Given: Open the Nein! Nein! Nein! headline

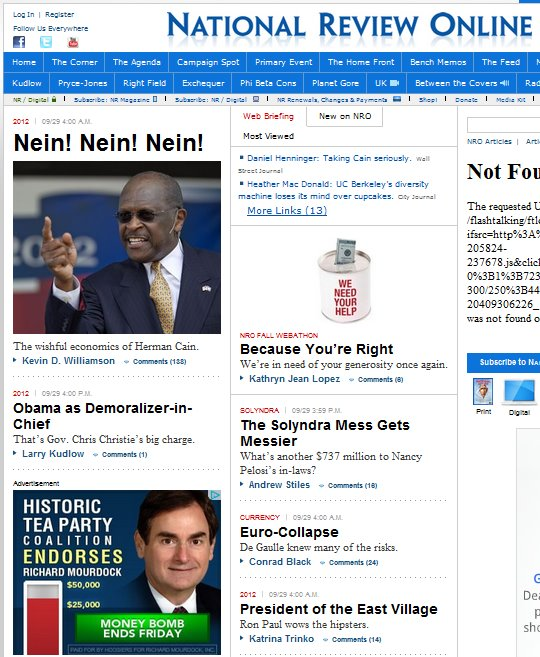Looking at the screenshot, I should tap(108, 142).
